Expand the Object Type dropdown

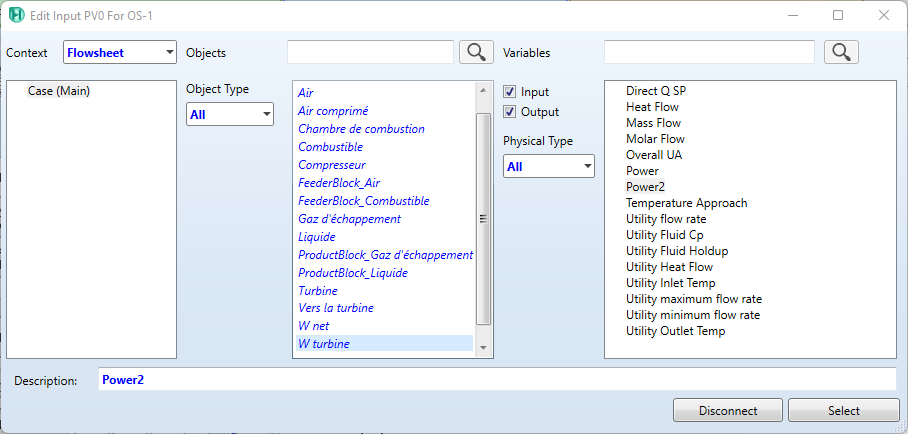click(x=230, y=115)
